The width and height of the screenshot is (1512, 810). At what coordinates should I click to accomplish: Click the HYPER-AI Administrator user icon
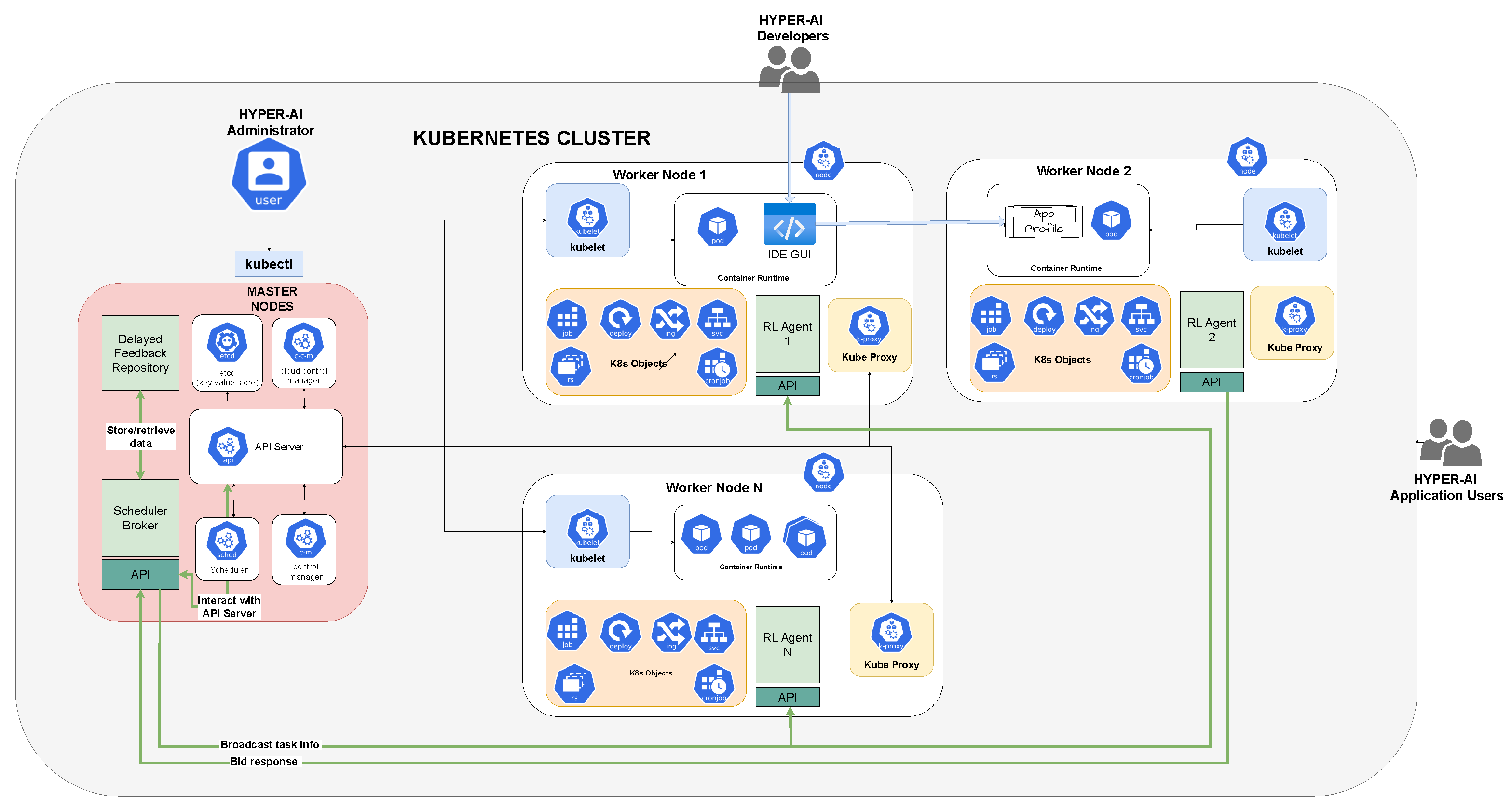point(269,175)
